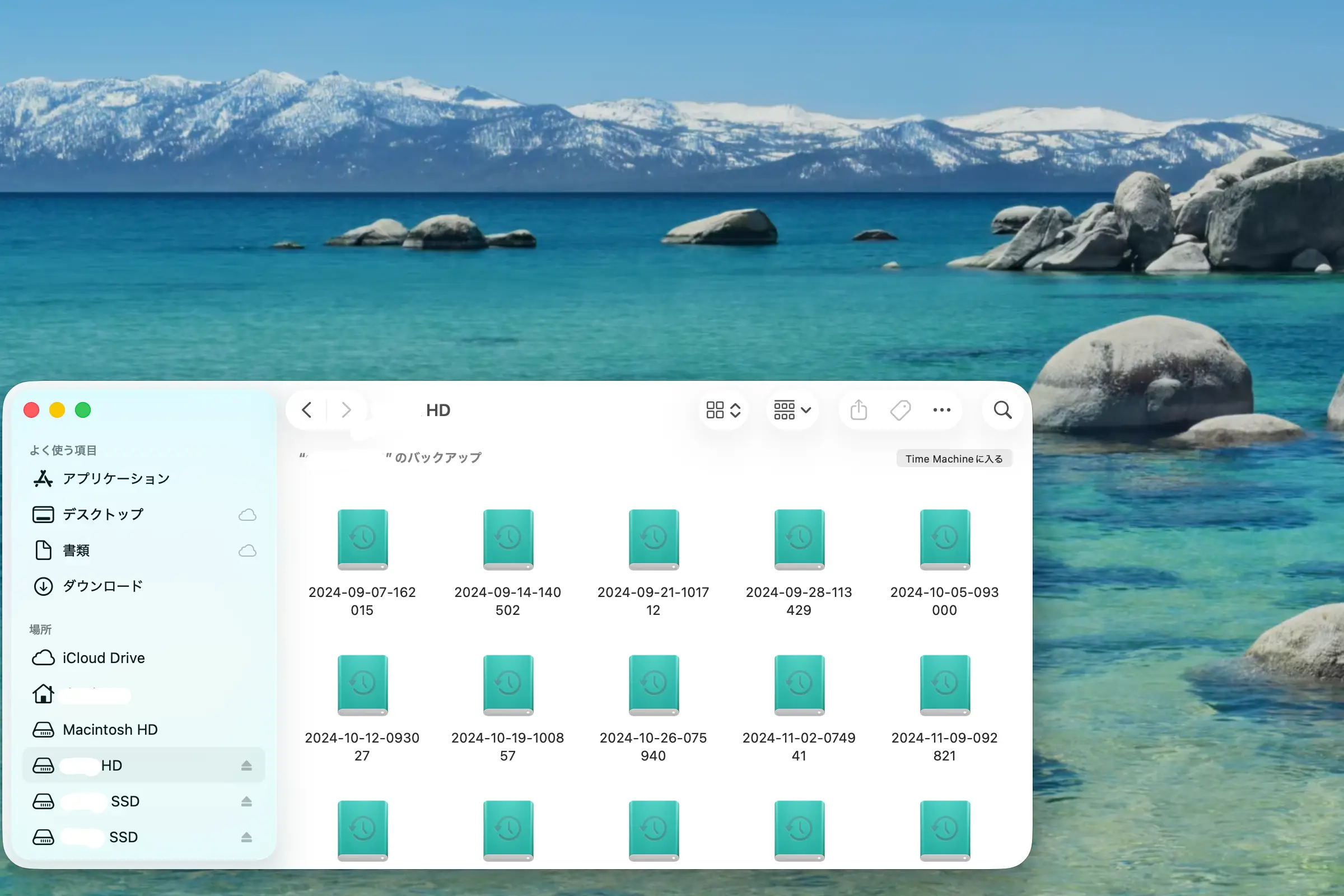Eject the HD drive in sidebar
Image resolution: width=1344 pixels, height=896 pixels.
246,765
